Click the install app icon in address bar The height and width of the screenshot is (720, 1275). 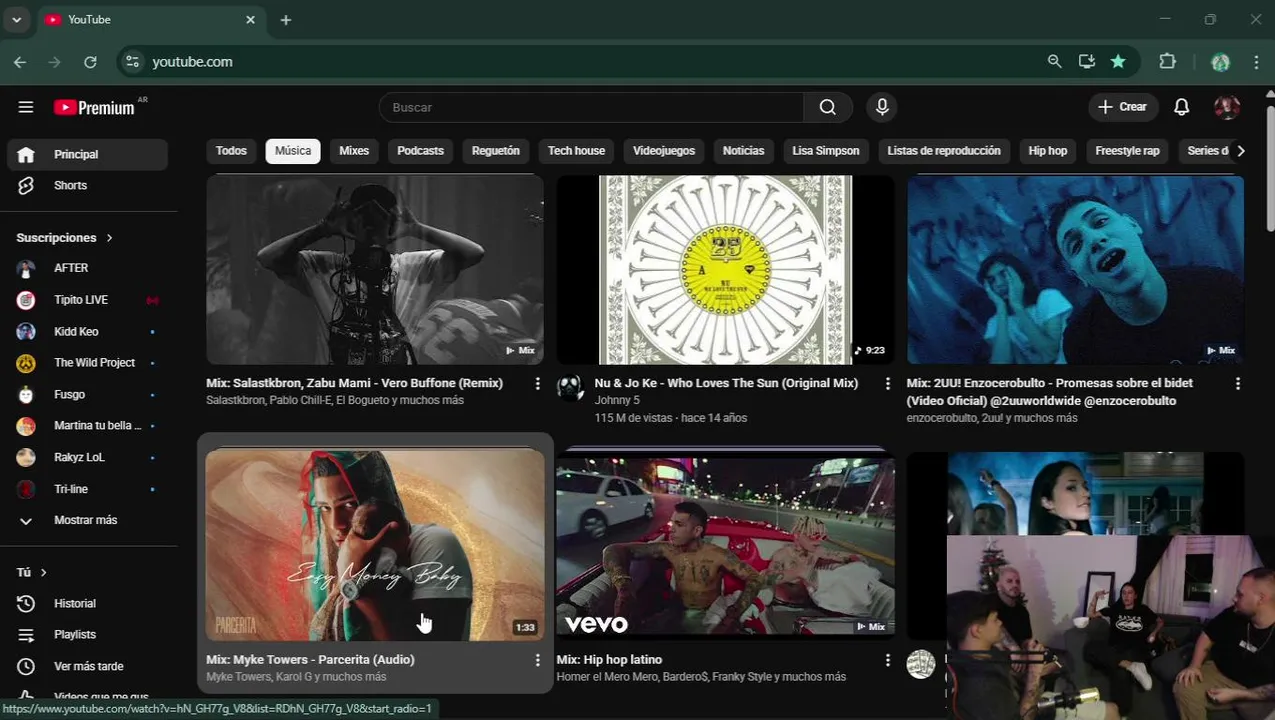pyautogui.click(x=1086, y=62)
